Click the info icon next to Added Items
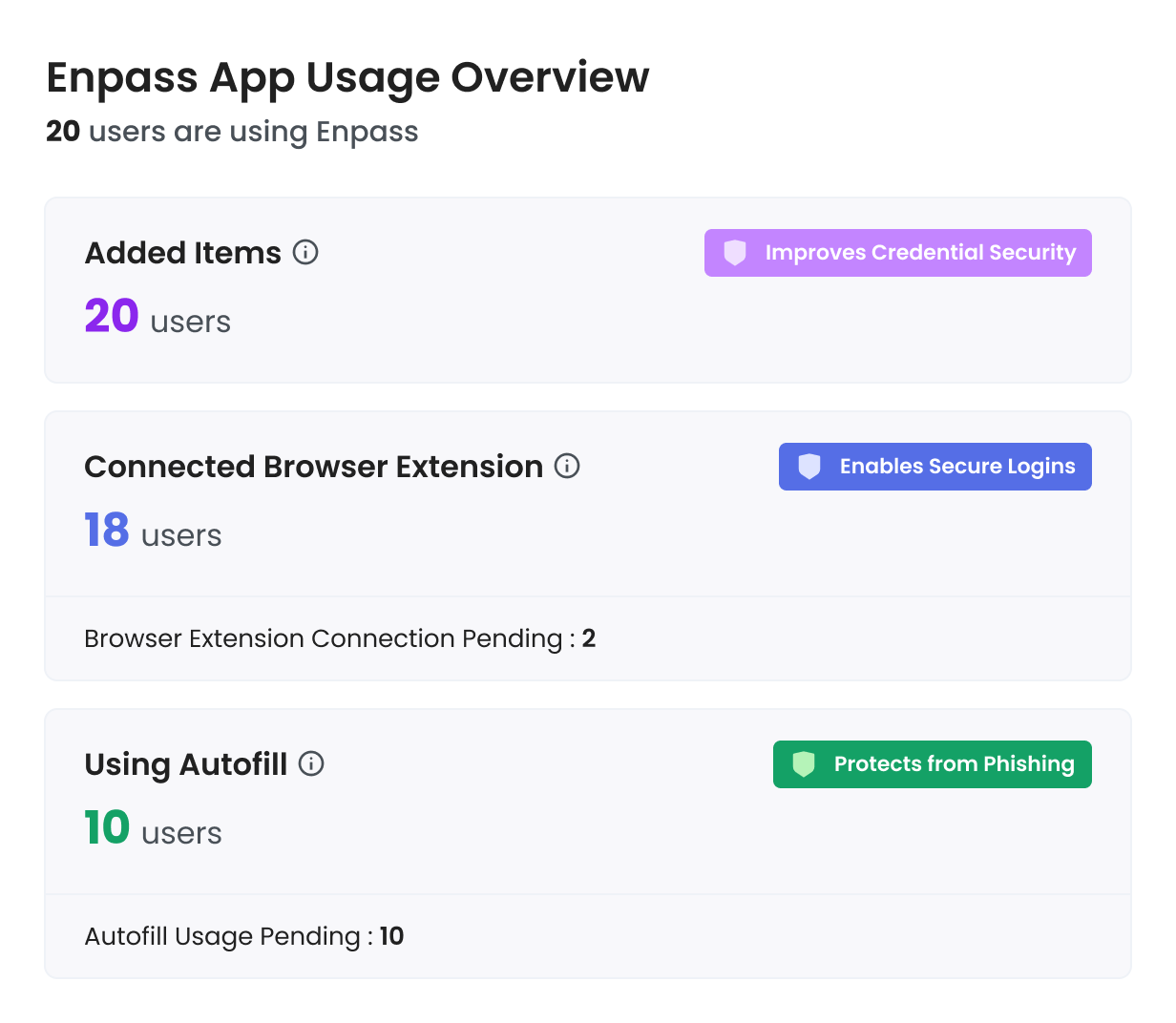1176x1023 pixels. (305, 252)
